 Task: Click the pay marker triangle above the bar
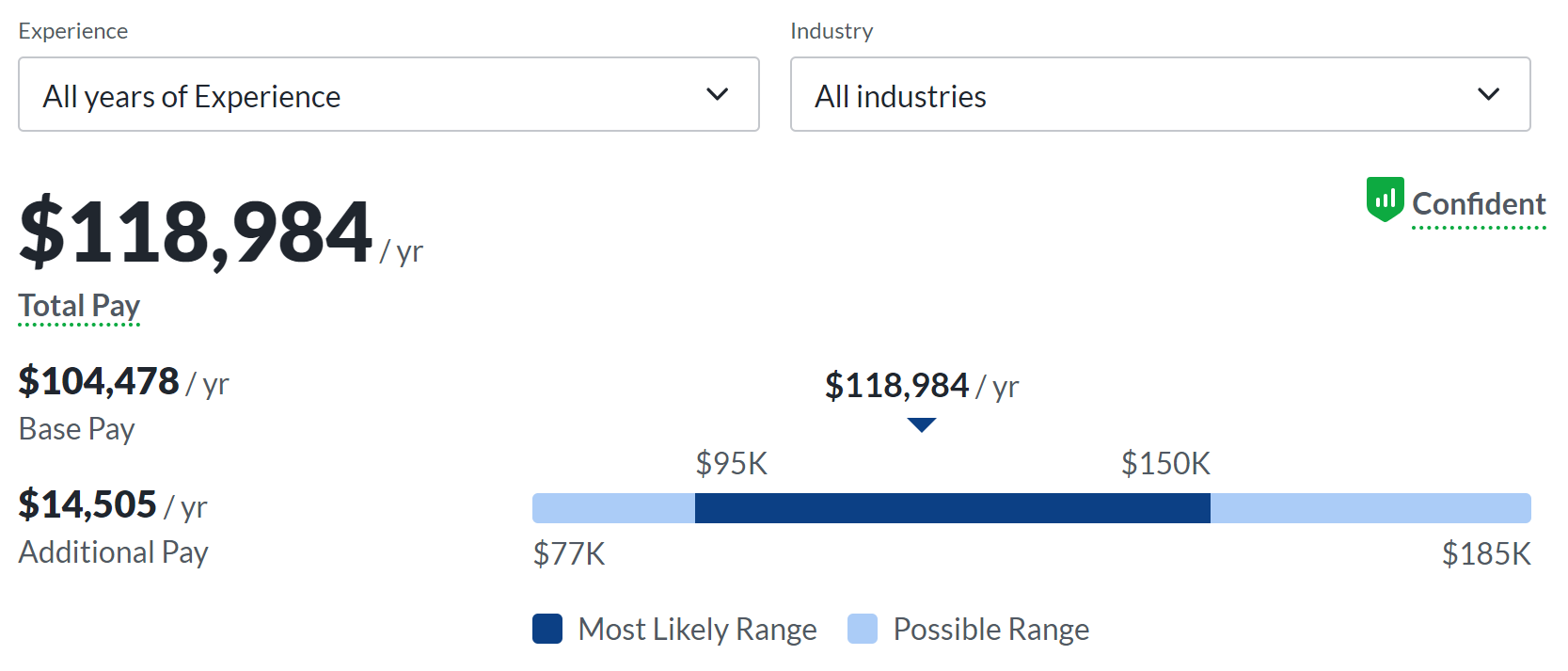(x=922, y=425)
